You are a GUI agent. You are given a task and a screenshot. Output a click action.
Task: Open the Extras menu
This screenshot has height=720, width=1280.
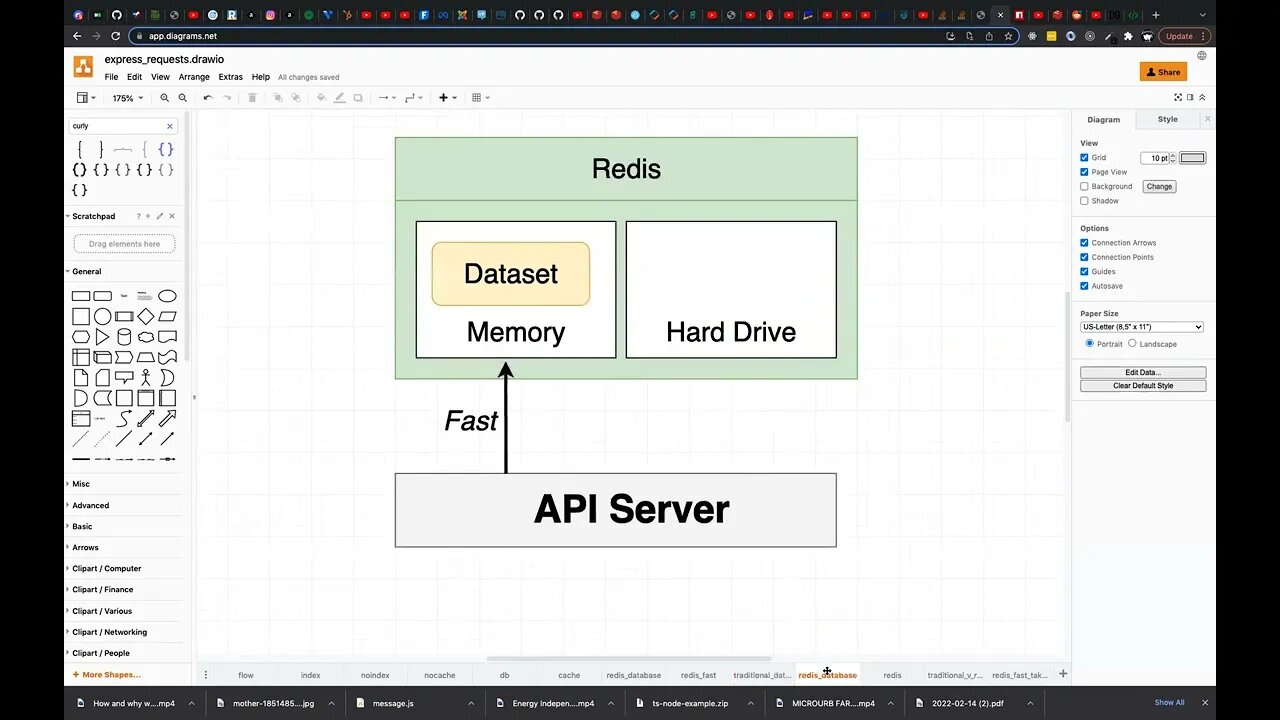[x=229, y=76]
